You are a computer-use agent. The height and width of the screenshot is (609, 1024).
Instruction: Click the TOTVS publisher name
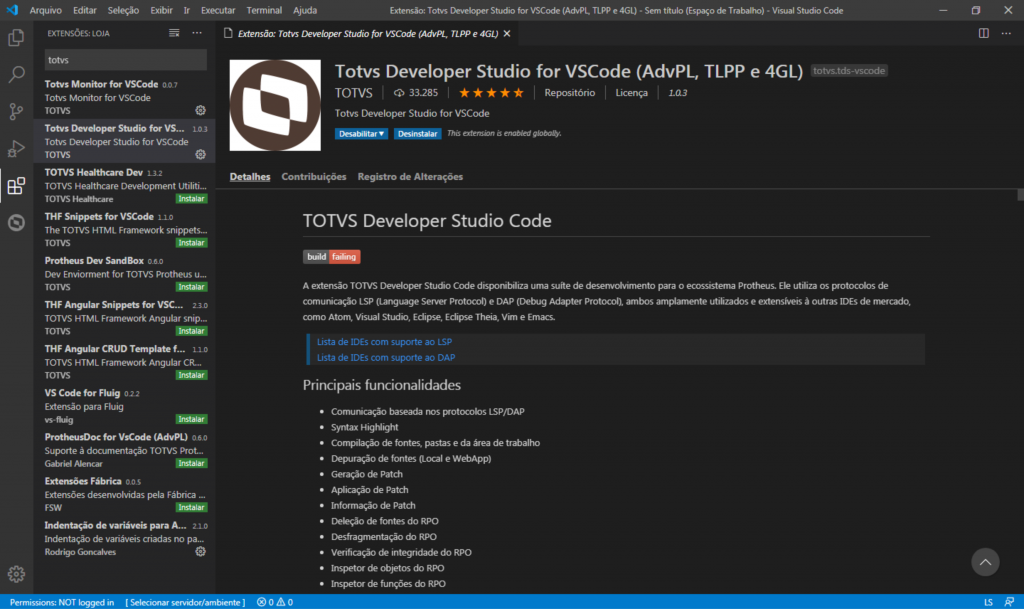click(353, 93)
